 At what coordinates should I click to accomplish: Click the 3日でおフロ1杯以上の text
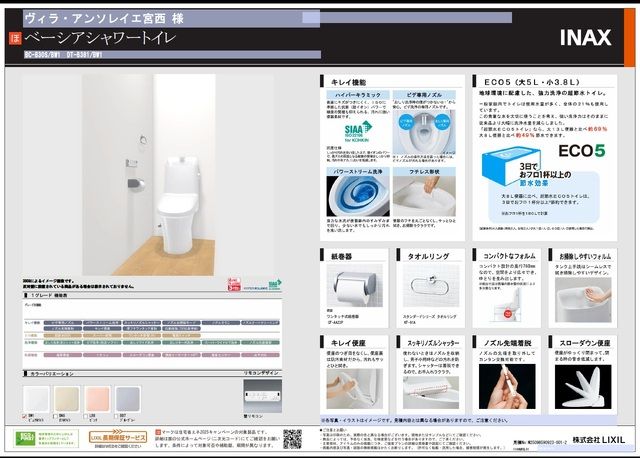tap(545, 171)
